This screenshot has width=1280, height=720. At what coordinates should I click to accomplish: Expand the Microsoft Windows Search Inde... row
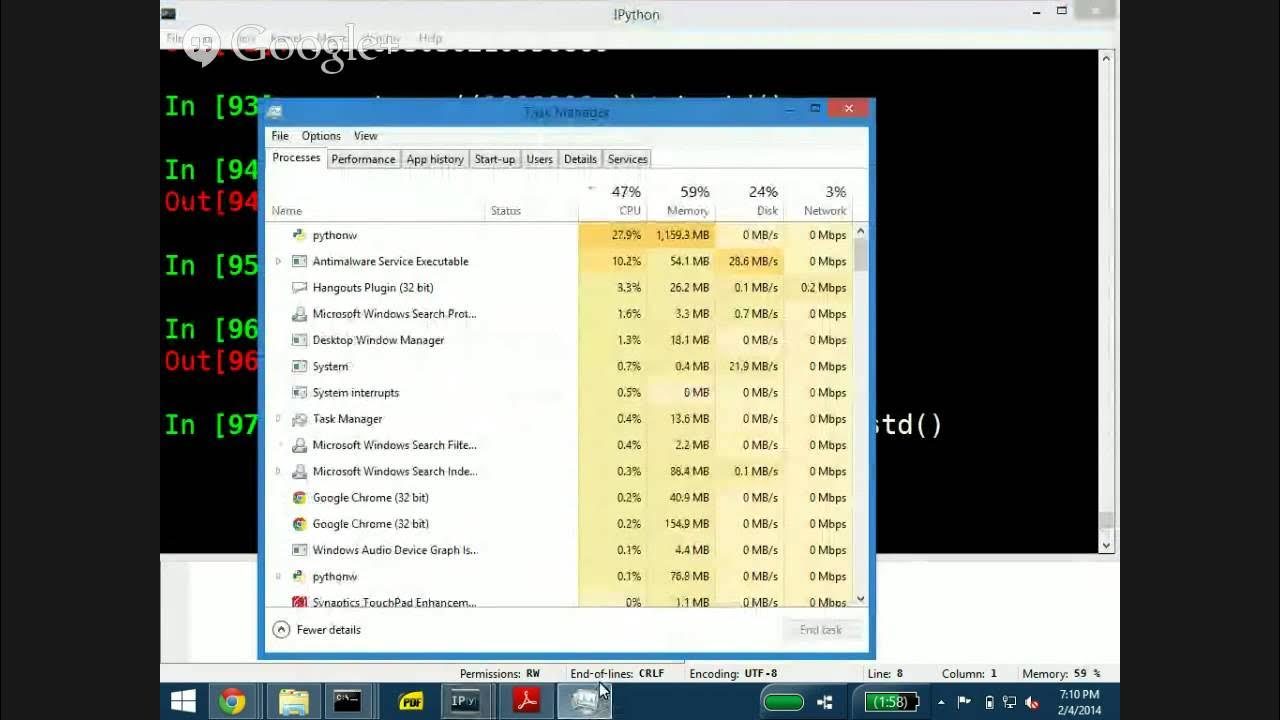click(x=278, y=471)
